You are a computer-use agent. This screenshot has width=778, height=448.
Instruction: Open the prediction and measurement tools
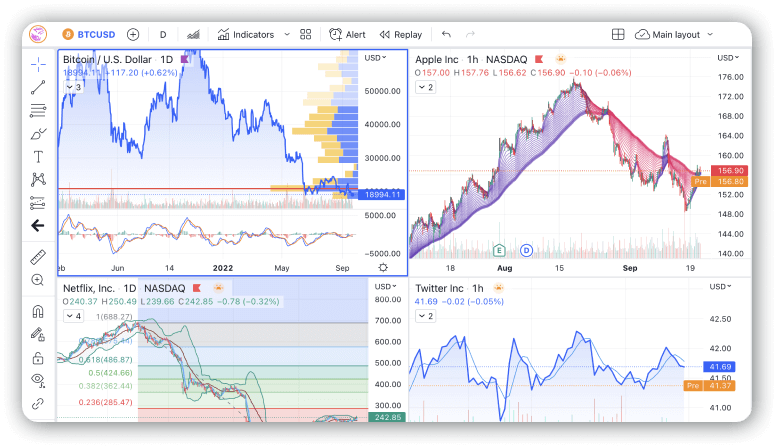38,202
